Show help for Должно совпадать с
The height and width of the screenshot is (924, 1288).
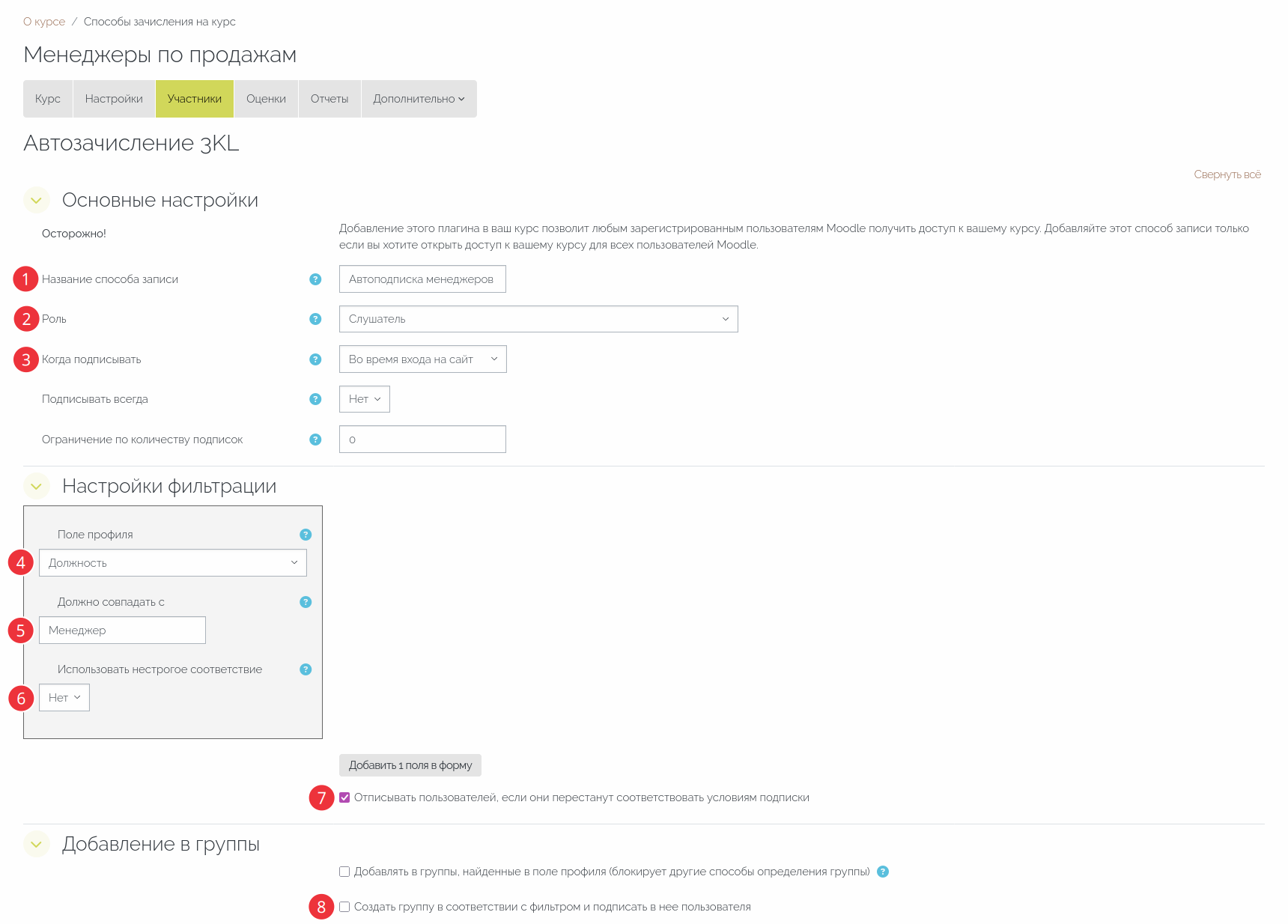306,602
